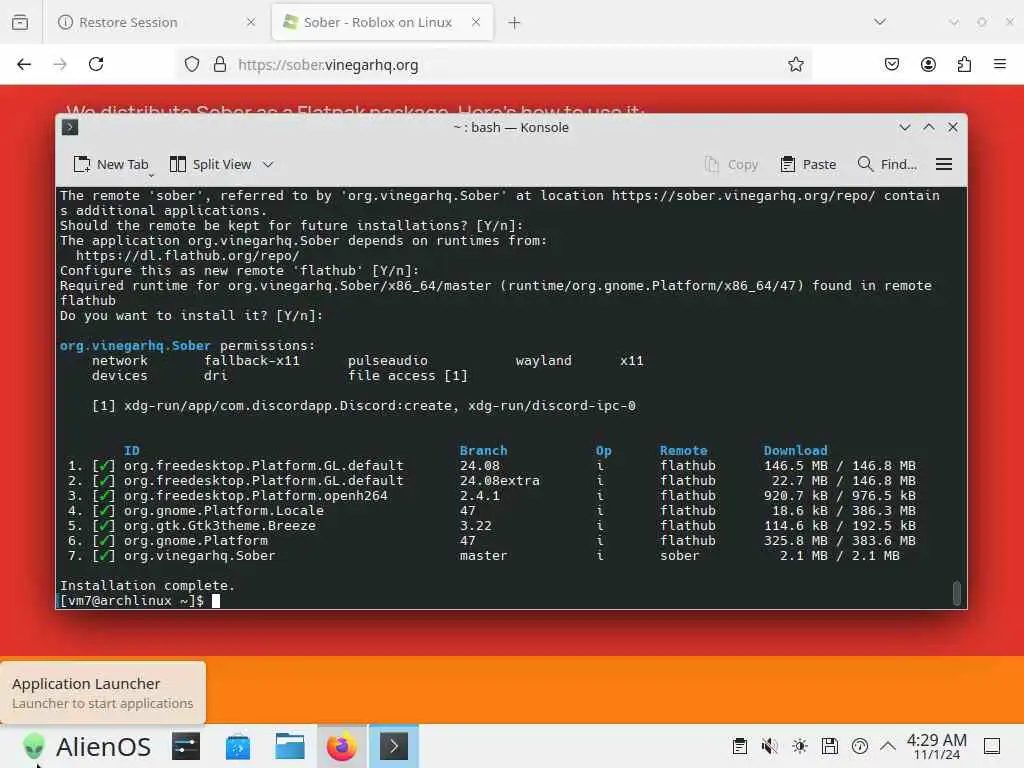1024x768 pixels.
Task: Switch to Konsole from taskbar
Action: [x=394, y=746]
